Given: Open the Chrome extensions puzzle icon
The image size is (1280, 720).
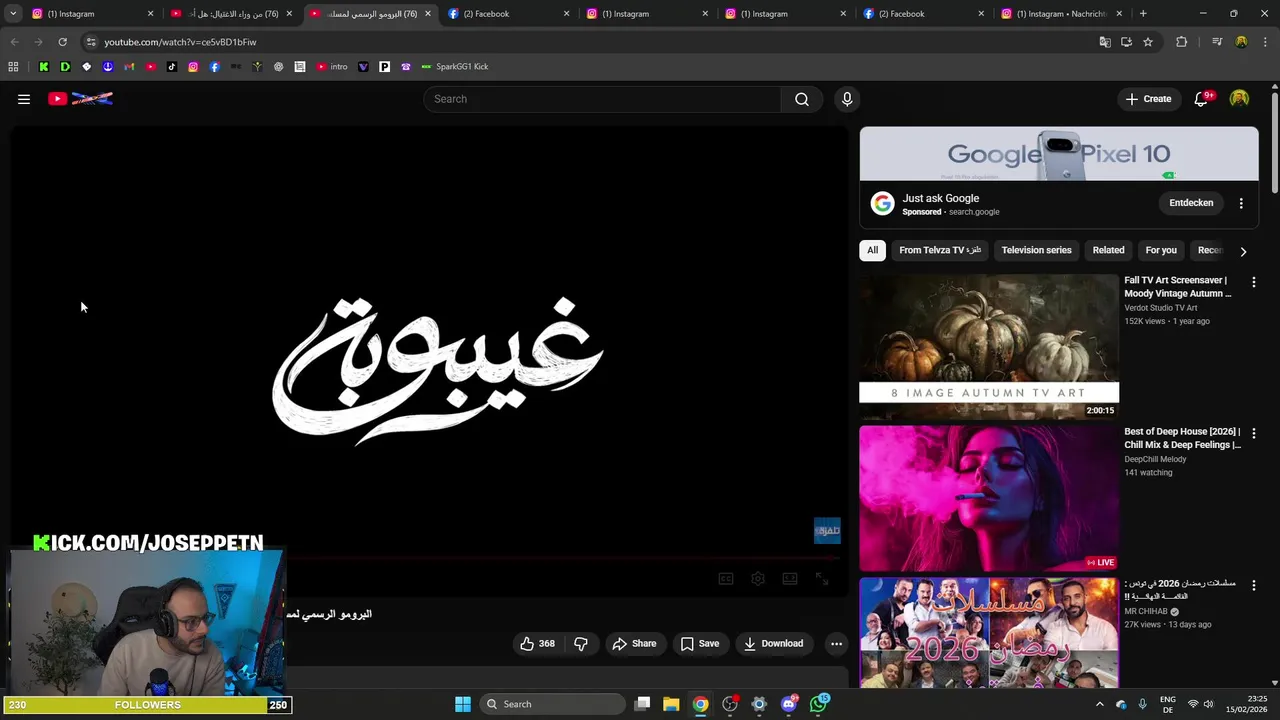Looking at the screenshot, I should click(x=1181, y=42).
